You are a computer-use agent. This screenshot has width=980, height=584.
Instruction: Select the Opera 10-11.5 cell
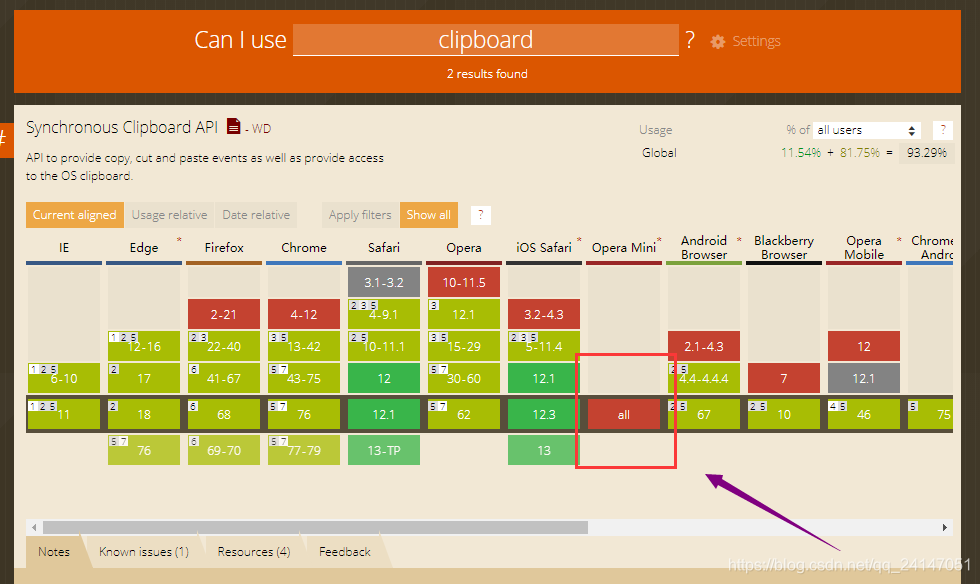pos(464,282)
